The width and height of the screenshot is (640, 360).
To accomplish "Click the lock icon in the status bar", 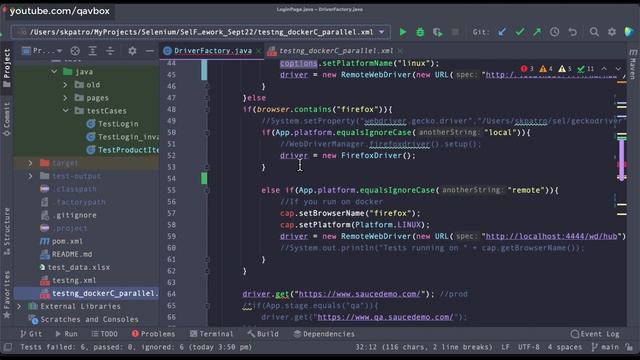I will point(629,347).
